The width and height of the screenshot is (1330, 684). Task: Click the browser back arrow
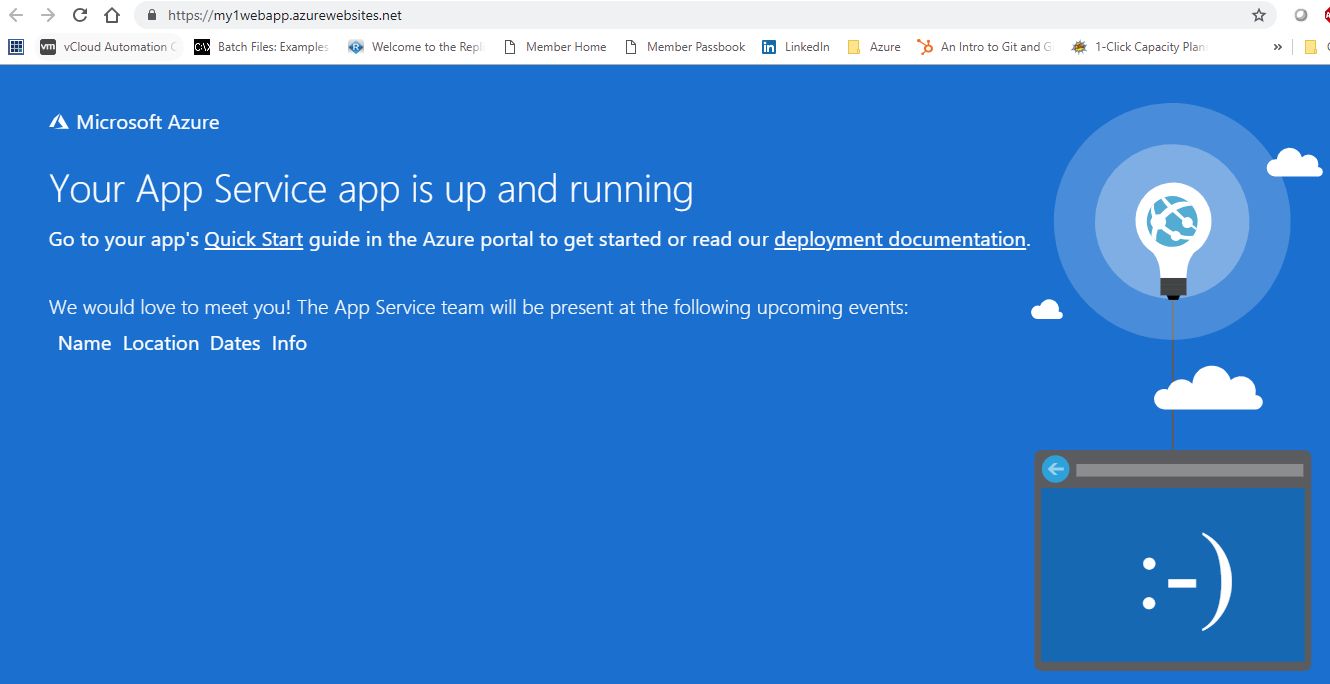tap(16, 15)
